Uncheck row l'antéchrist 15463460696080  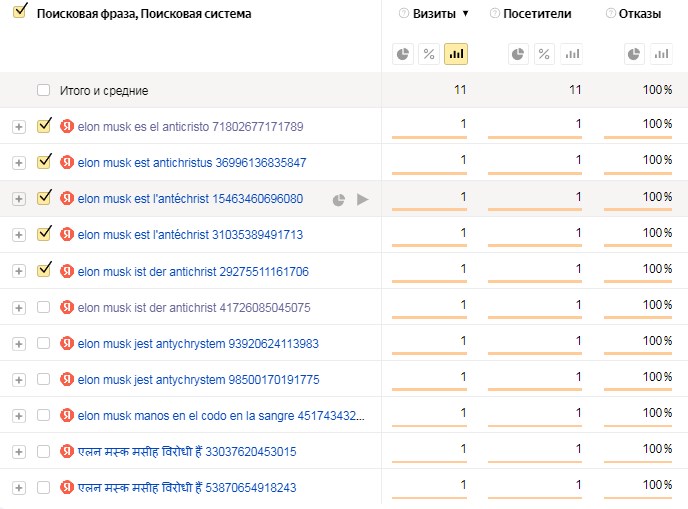[44, 197]
